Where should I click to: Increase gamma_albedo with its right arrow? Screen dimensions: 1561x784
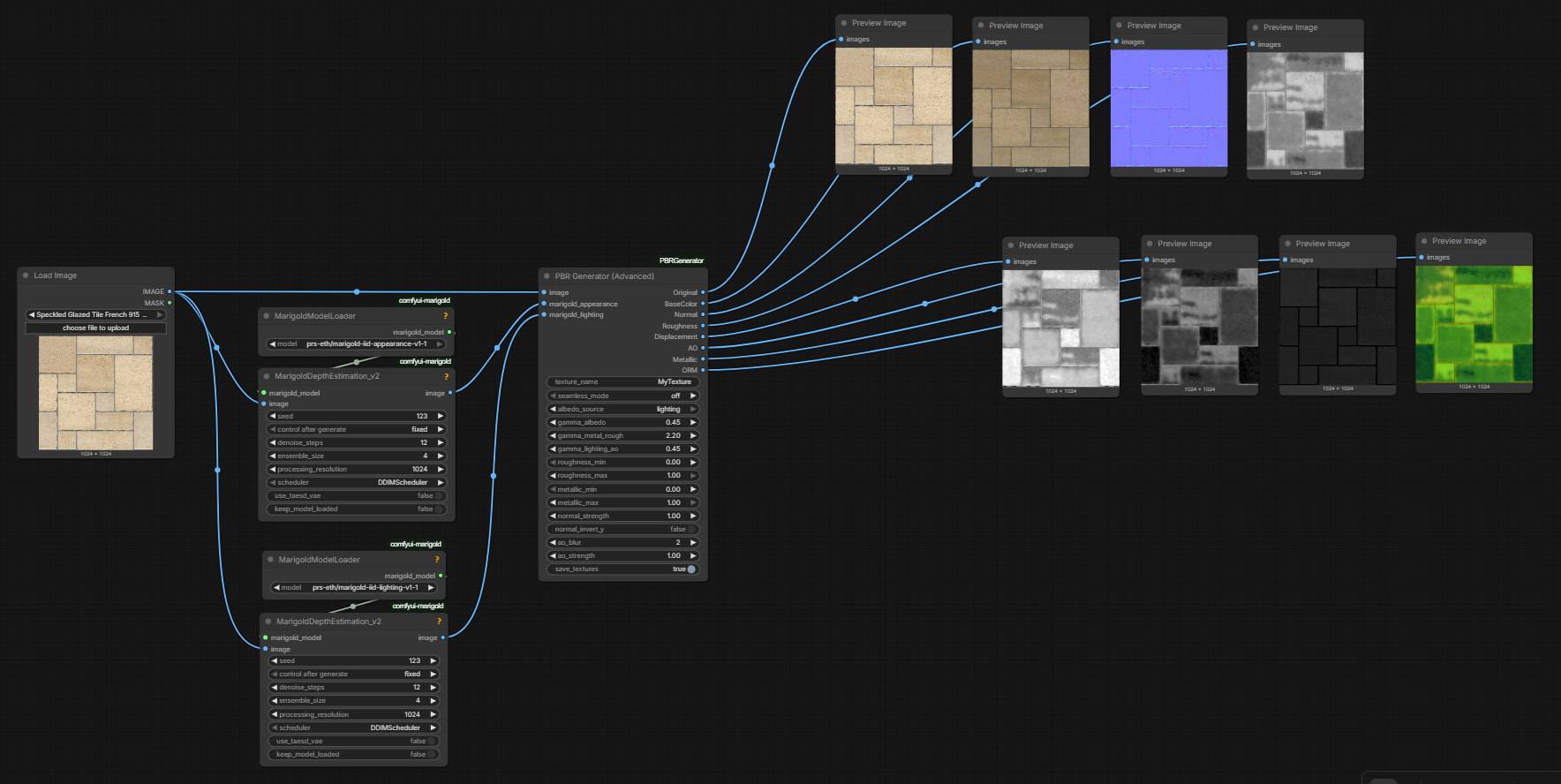tap(694, 422)
